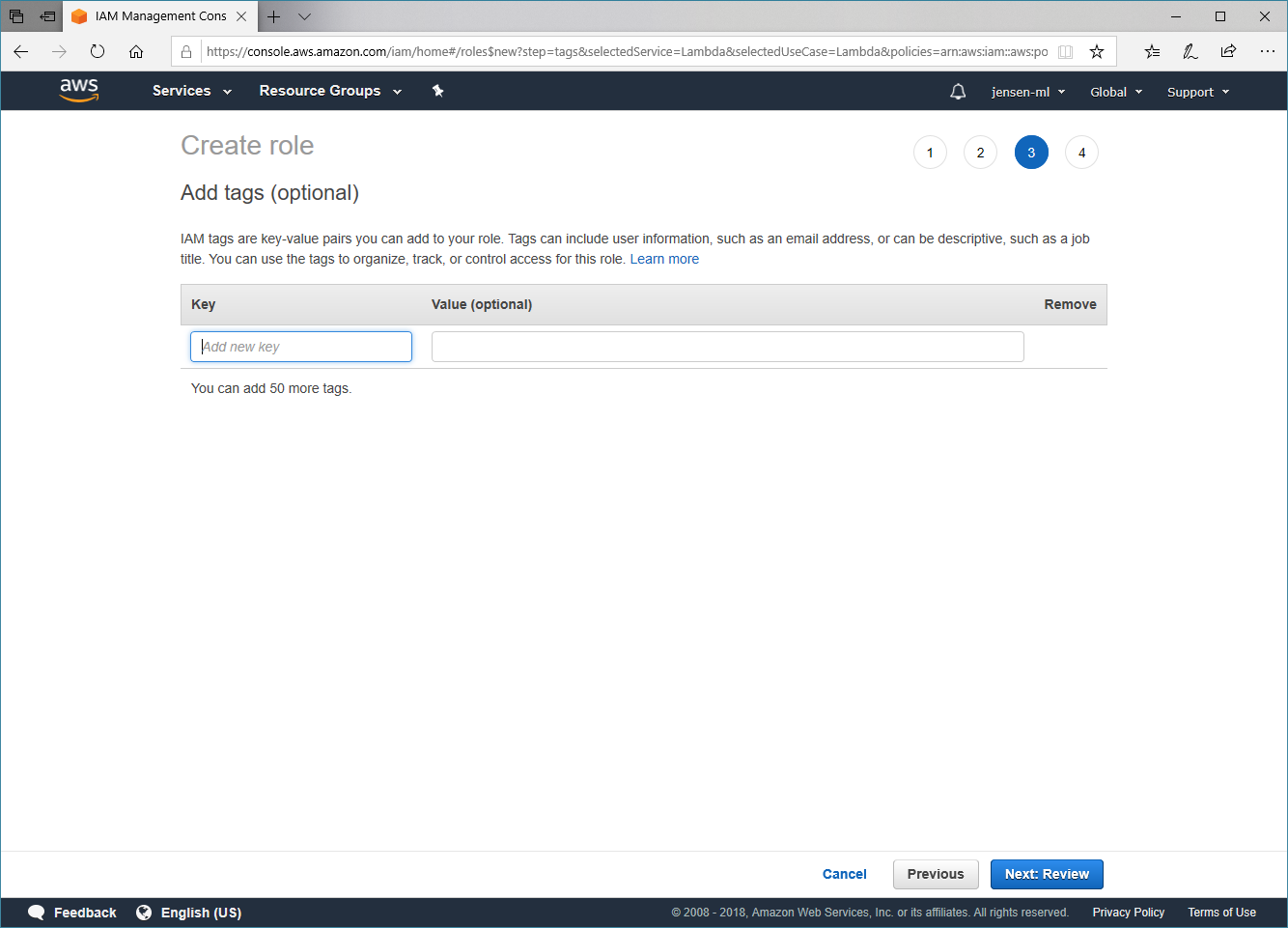Click the Previous button
The height and width of the screenshot is (928, 1288).
click(935, 874)
